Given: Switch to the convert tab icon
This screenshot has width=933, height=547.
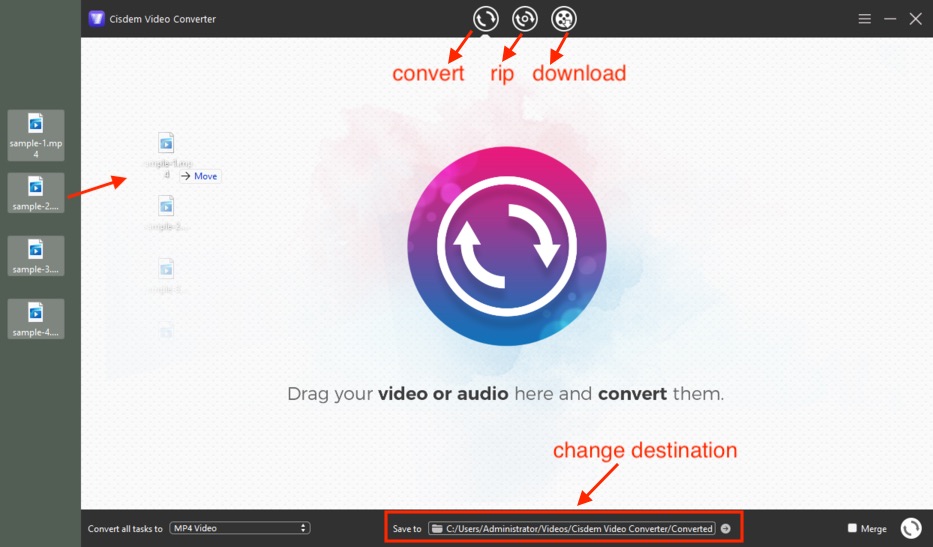Looking at the screenshot, I should [x=486, y=18].
